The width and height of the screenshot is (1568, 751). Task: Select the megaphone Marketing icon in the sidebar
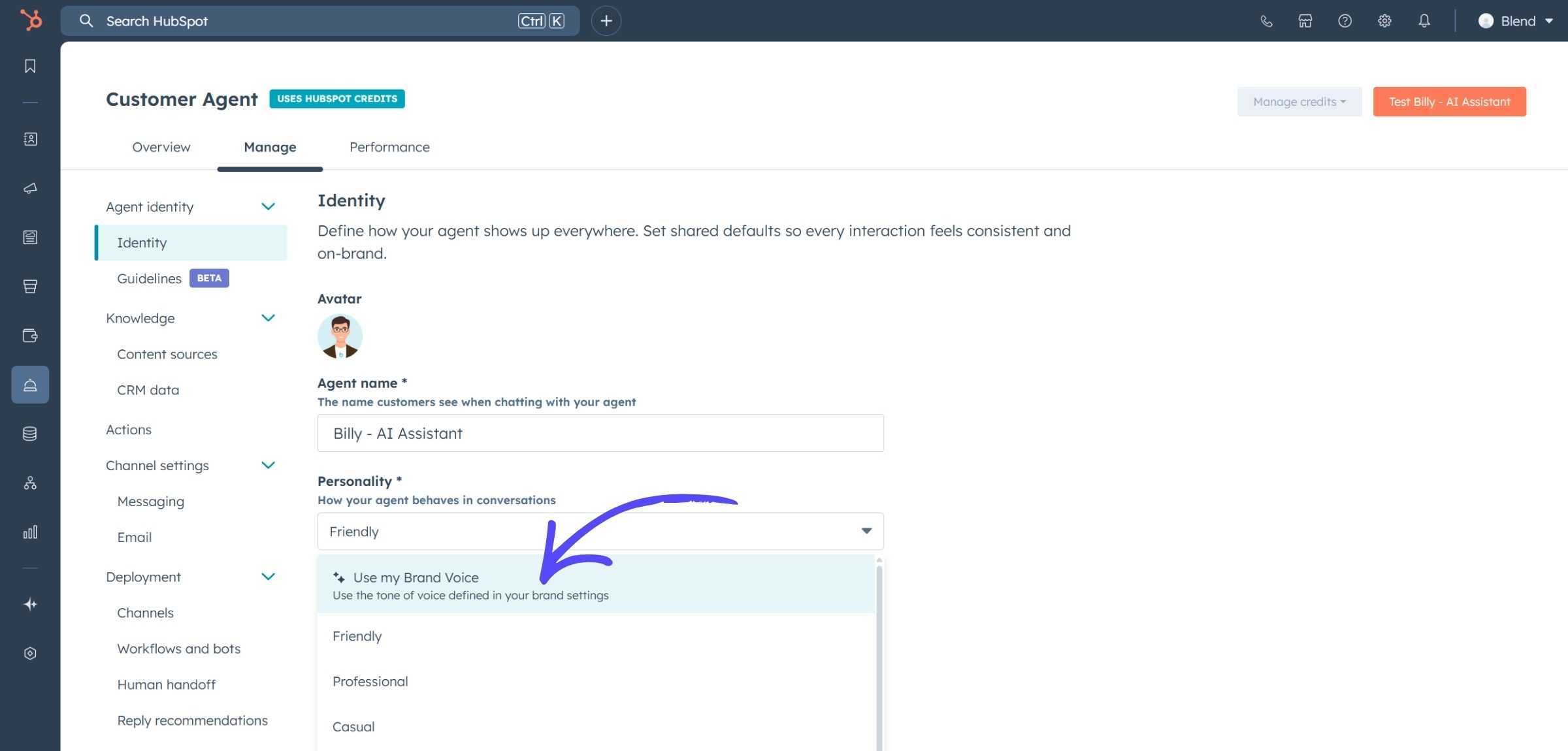tap(30, 189)
